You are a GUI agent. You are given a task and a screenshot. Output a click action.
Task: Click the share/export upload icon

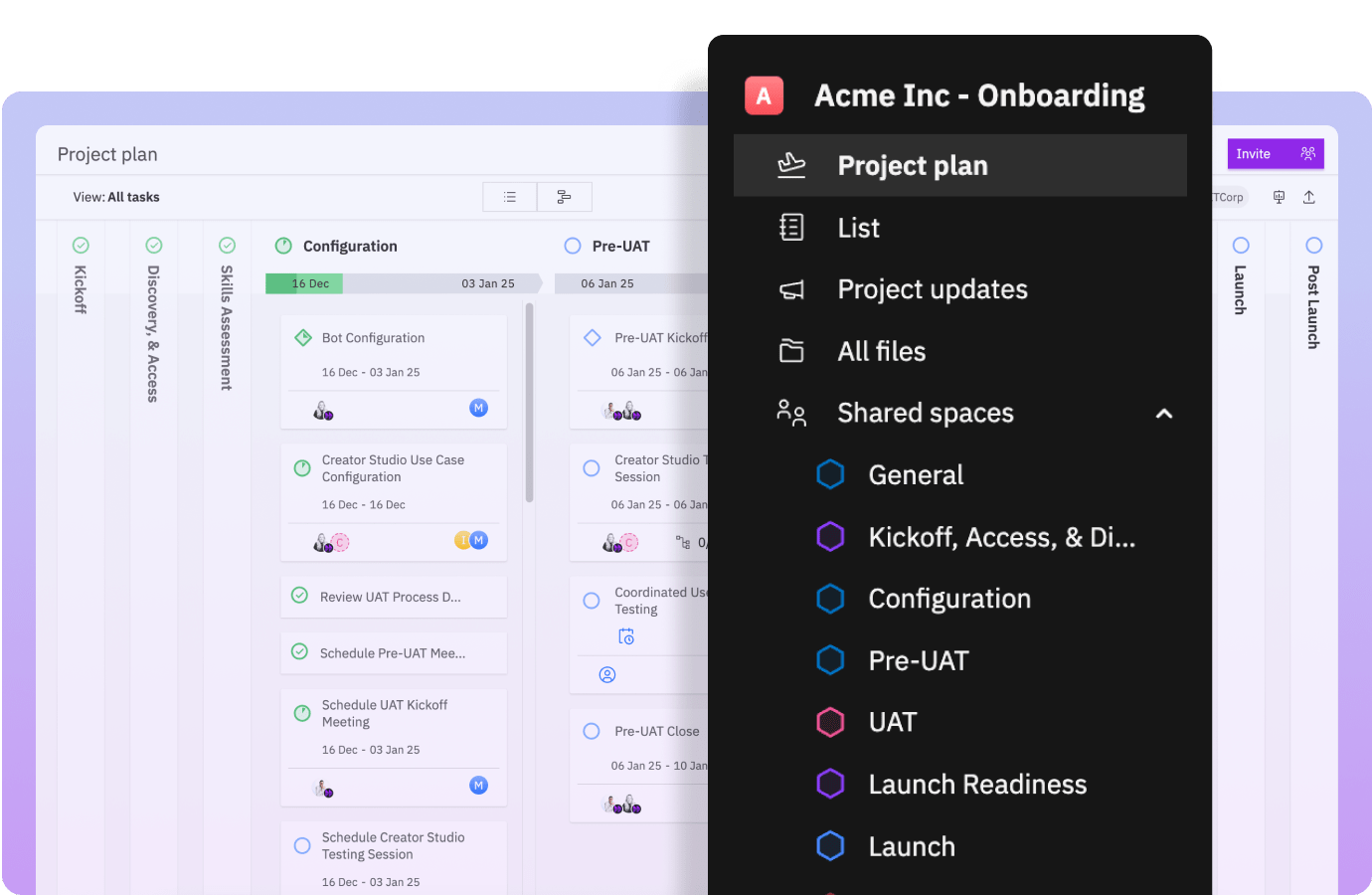coord(1309,197)
